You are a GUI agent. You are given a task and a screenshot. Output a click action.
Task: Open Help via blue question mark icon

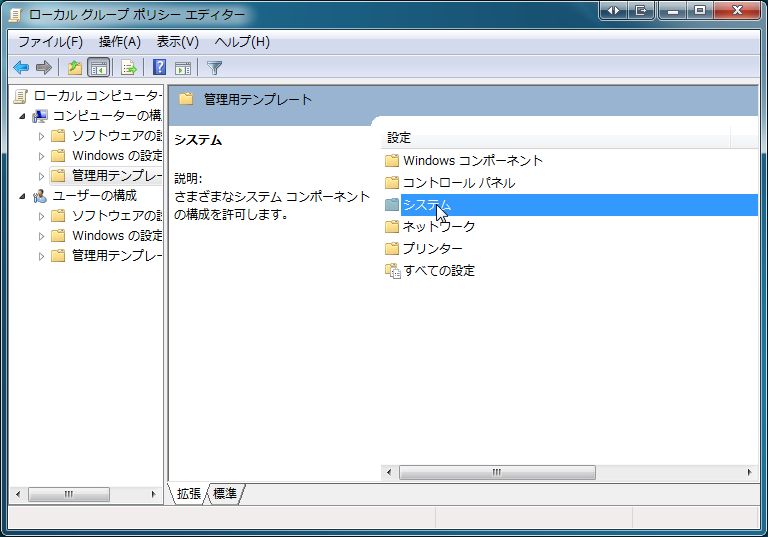coord(159,68)
